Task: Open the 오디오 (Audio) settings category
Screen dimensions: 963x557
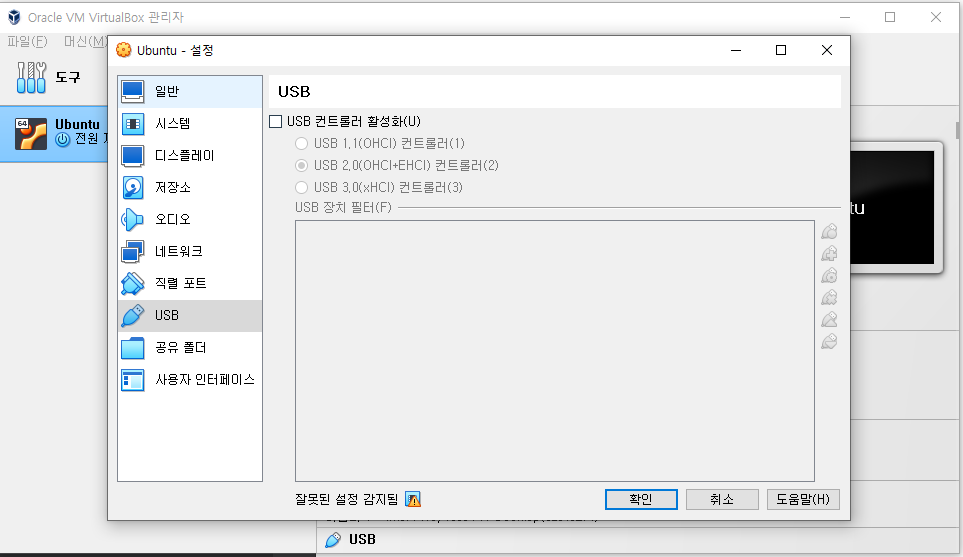Action: pos(190,219)
